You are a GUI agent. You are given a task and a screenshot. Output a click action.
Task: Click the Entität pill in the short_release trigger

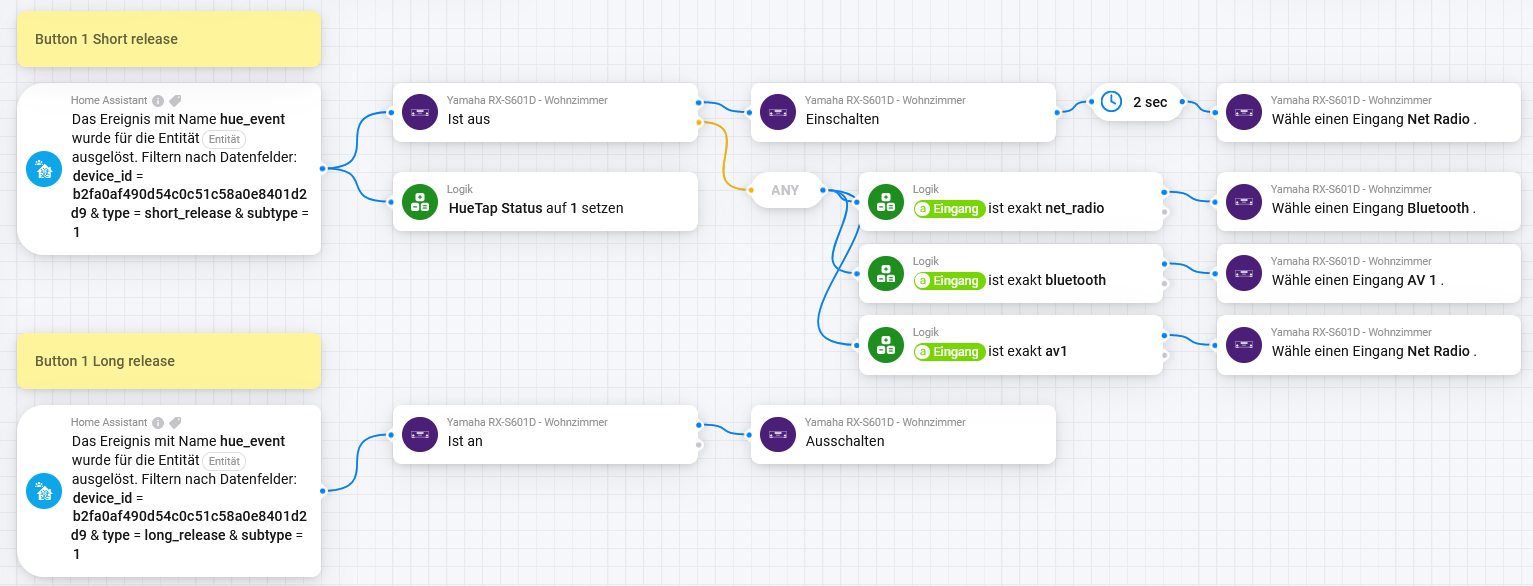tap(224, 140)
